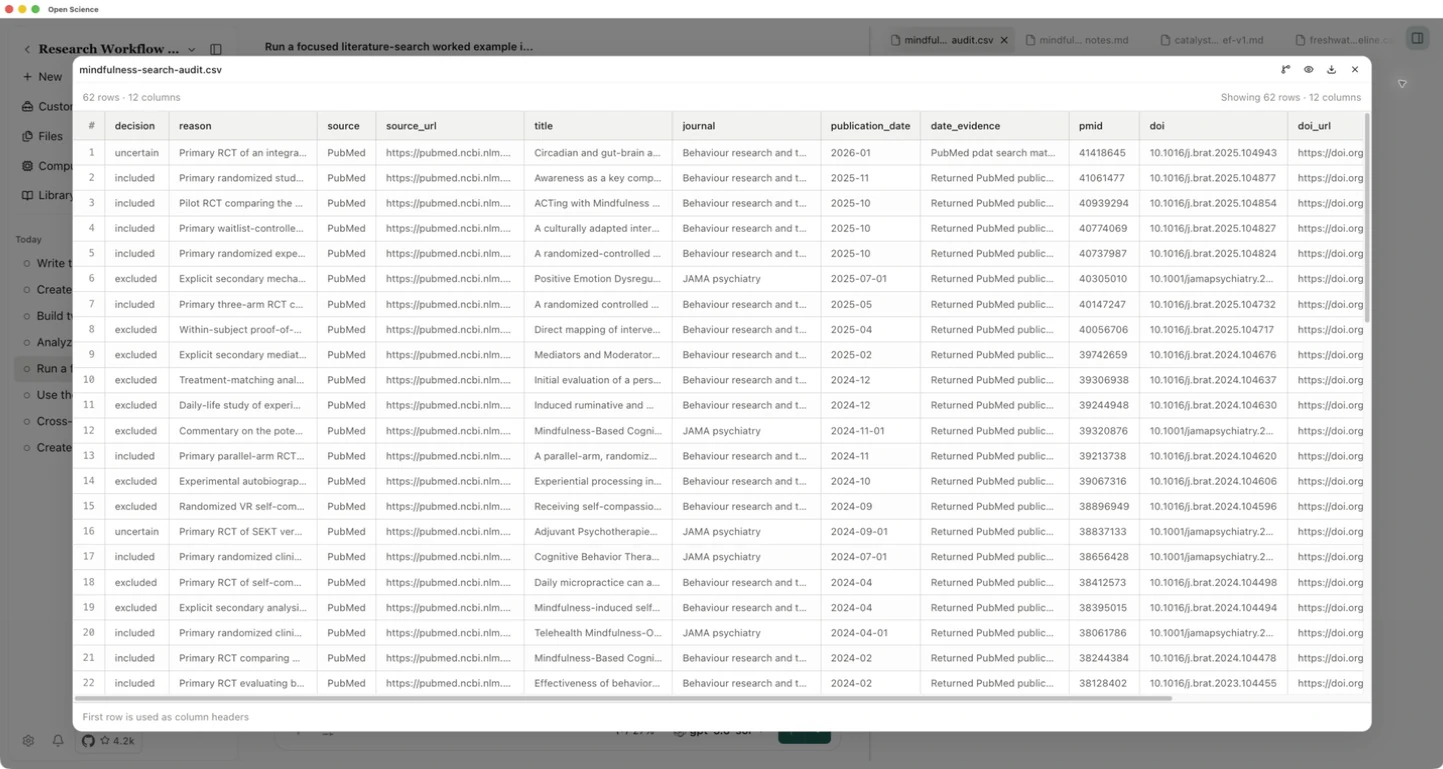Open notifications bell icon
Image resolution: width=1443 pixels, height=769 pixels.
point(58,741)
